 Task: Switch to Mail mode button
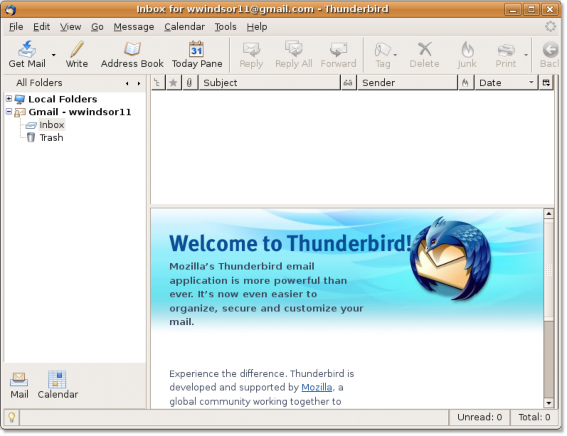pos(19,385)
